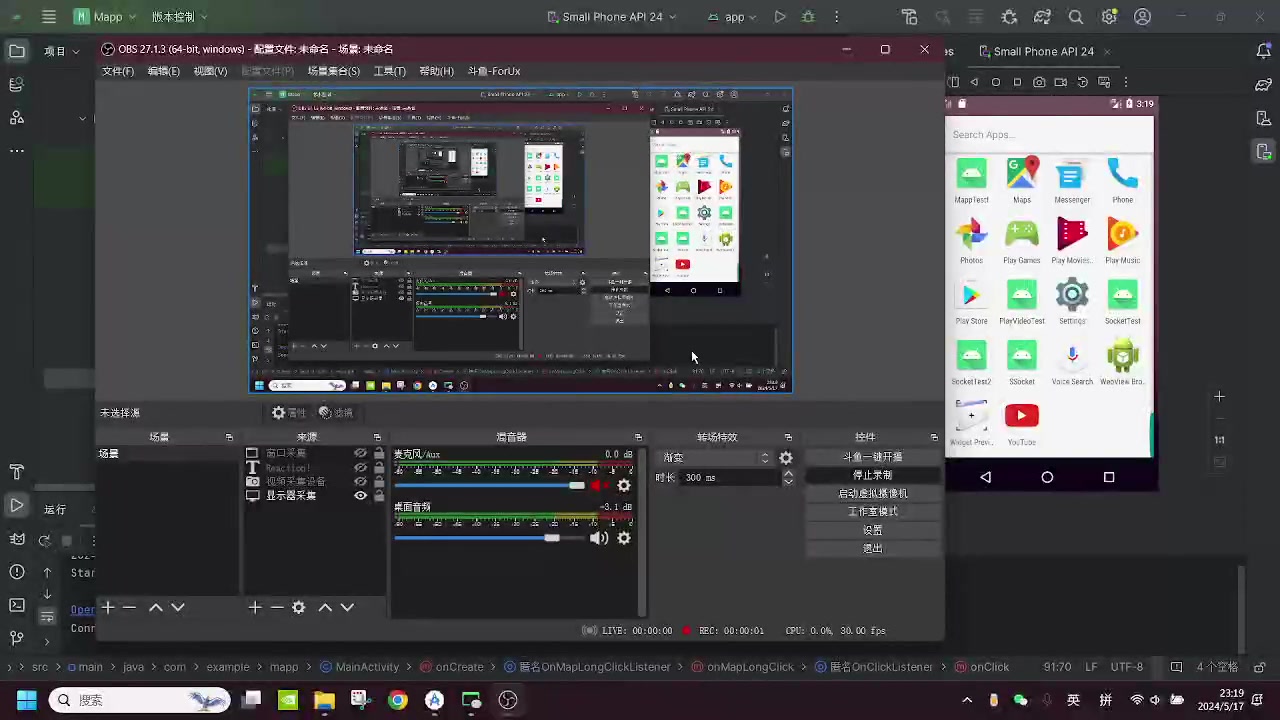Open the 渐变 transition dropdown

coord(716,458)
